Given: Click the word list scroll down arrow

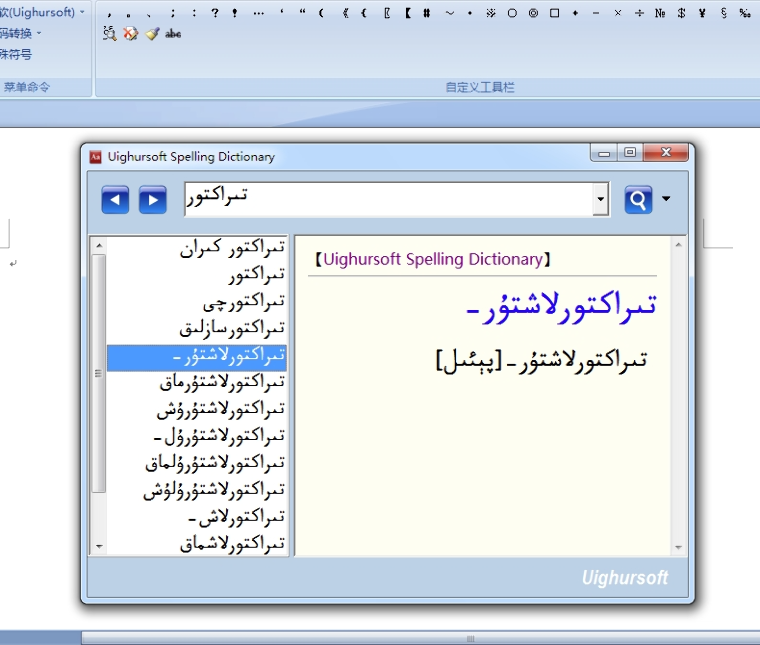Looking at the screenshot, I should point(98,546).
